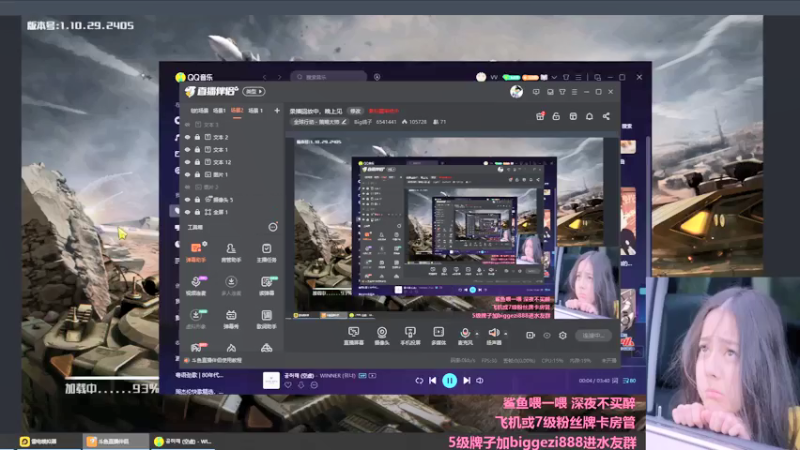Open the volume control in QQ Music

pos(480,381)
